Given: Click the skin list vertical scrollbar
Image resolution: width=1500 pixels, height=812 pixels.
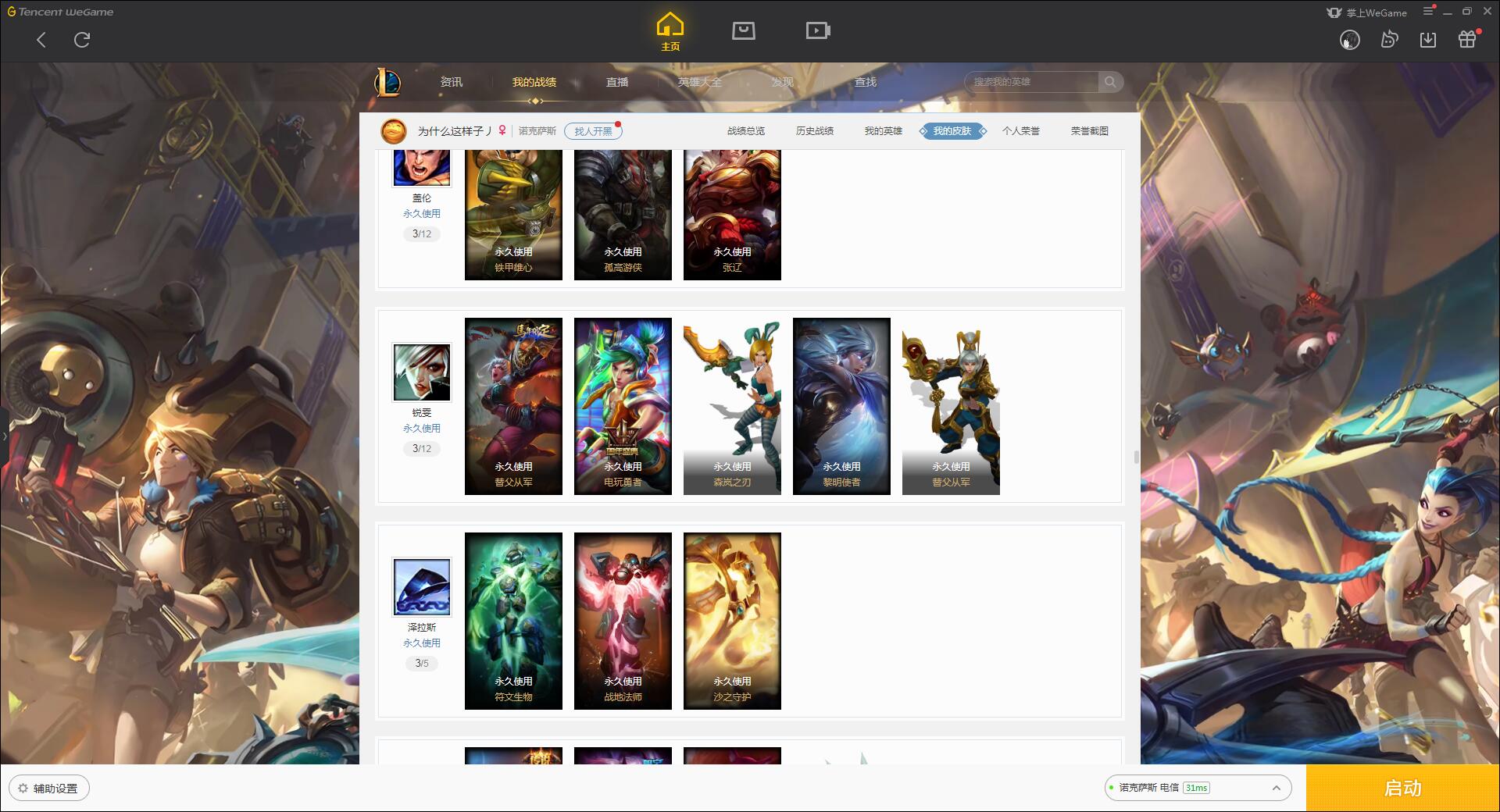Looking at the screenshot, I should click(1136, 457).
